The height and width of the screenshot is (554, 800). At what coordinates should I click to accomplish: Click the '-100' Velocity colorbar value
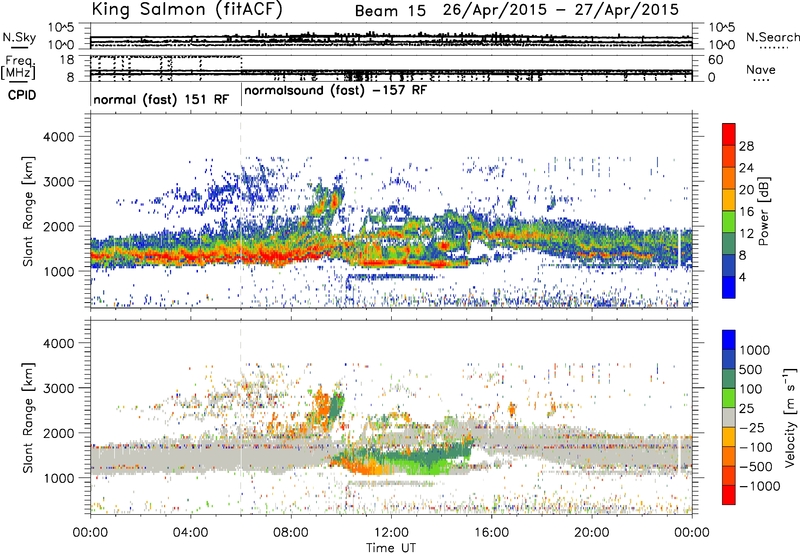coord(756,447)
